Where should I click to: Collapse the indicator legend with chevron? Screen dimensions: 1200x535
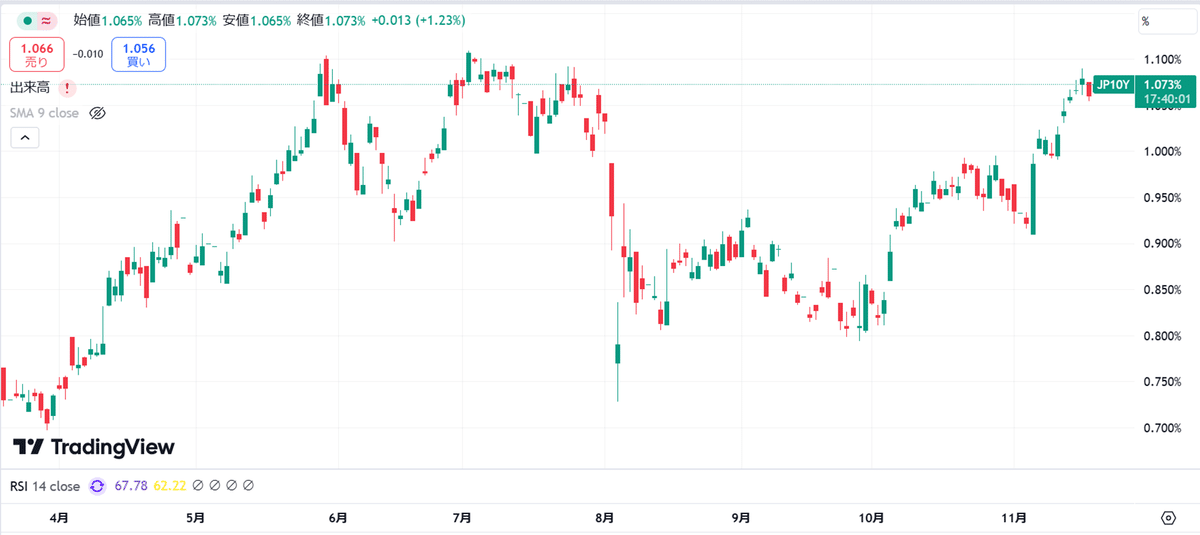click(25, 138)
